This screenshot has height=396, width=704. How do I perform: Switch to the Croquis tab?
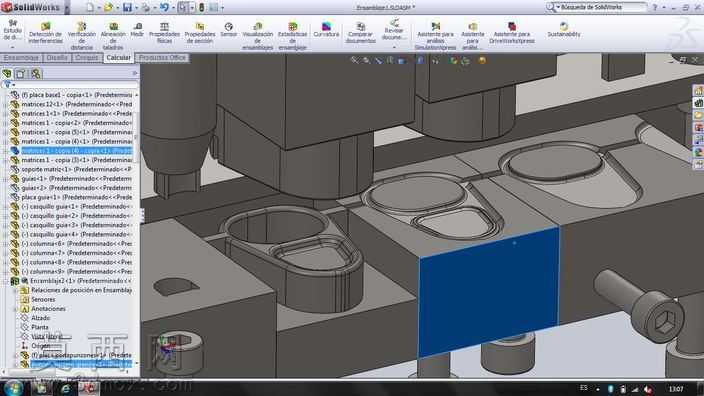[x=87, y=57]
